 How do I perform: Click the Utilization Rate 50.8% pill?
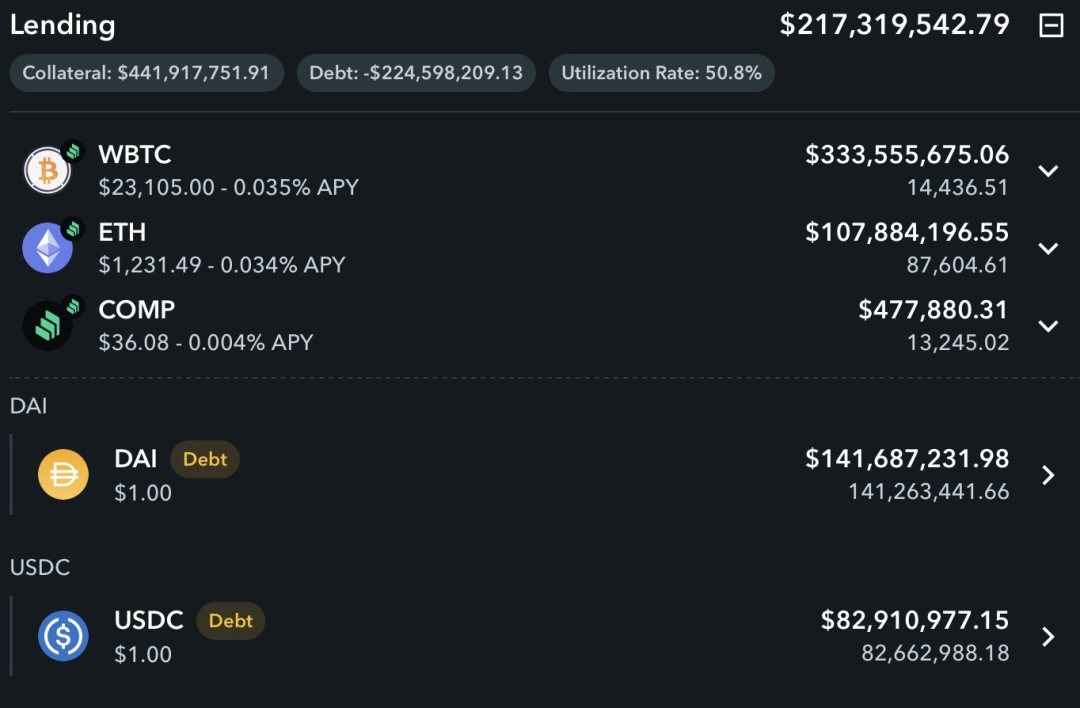point(661,73)
